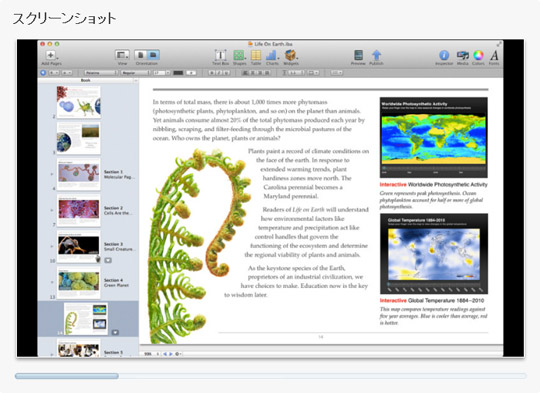Switch to landscape orientation

153,55
